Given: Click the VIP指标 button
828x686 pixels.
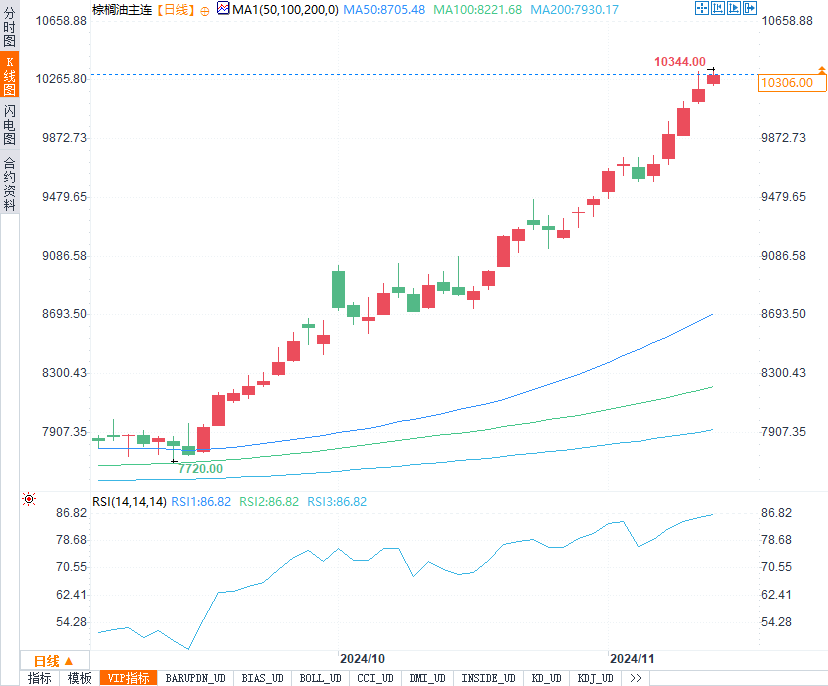Looking at the screenshot, I should pos(128,678).
